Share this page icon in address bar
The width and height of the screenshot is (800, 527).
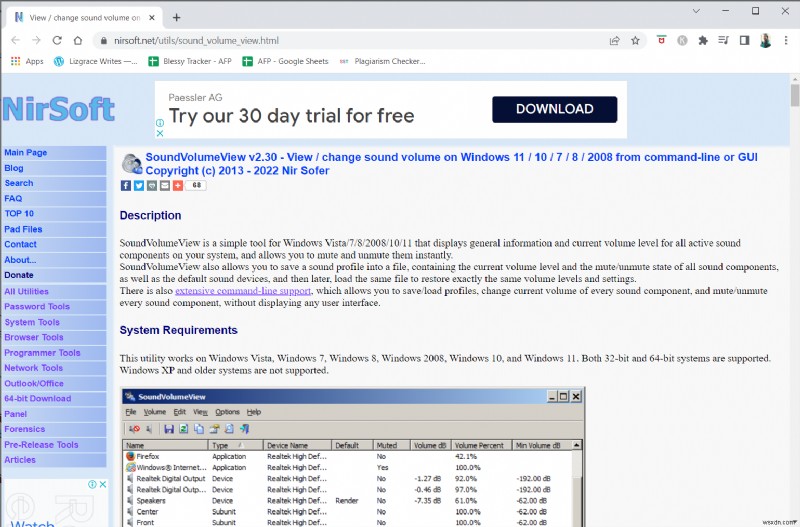tap(614, 40)
